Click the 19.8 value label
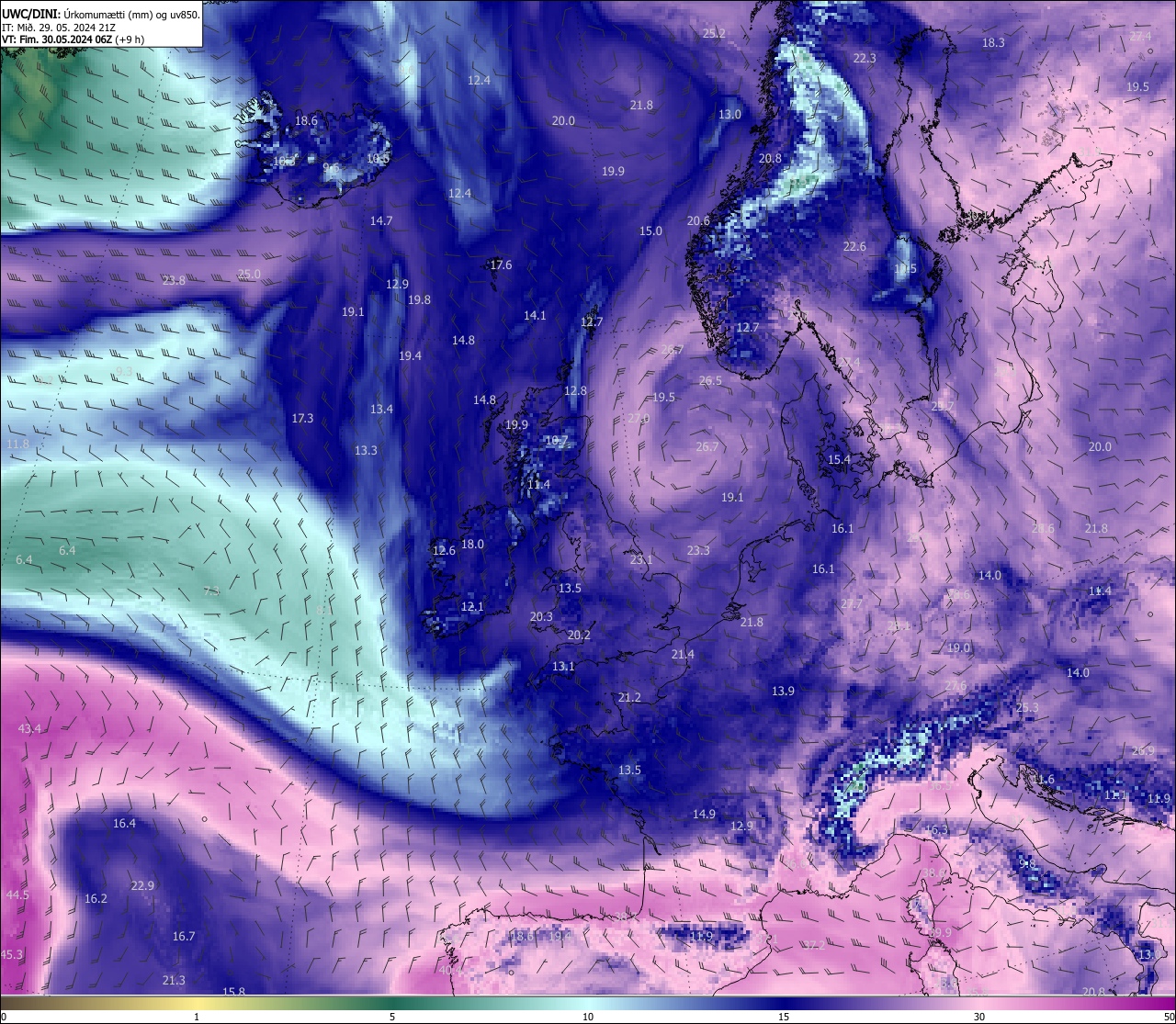Viewport: 1176px width, 1024px height. pos(419,299)
